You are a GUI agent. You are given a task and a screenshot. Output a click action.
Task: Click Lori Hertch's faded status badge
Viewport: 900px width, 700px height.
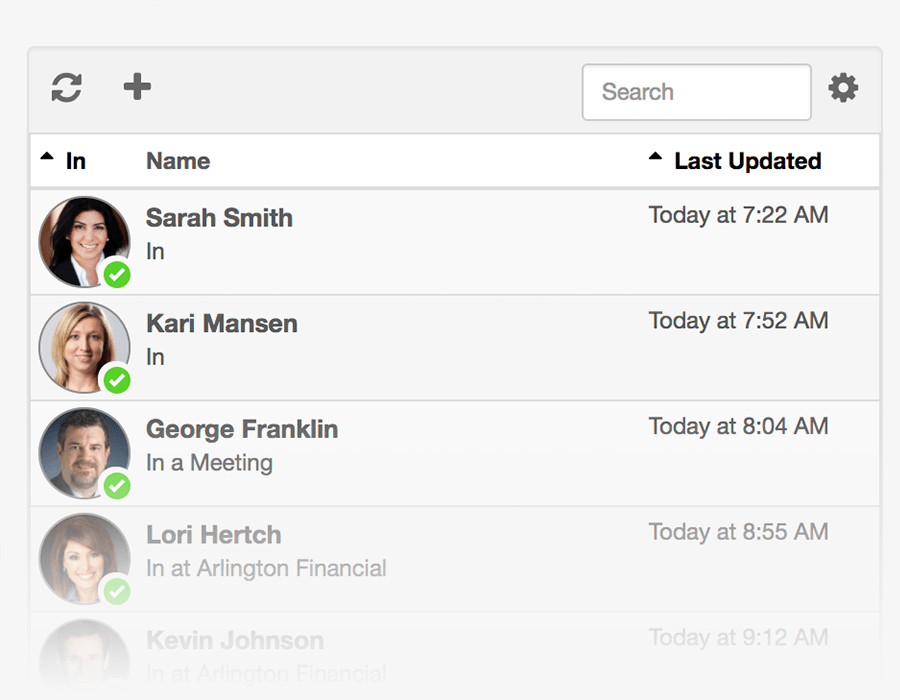pyautogui.click(x=117, y=592)
